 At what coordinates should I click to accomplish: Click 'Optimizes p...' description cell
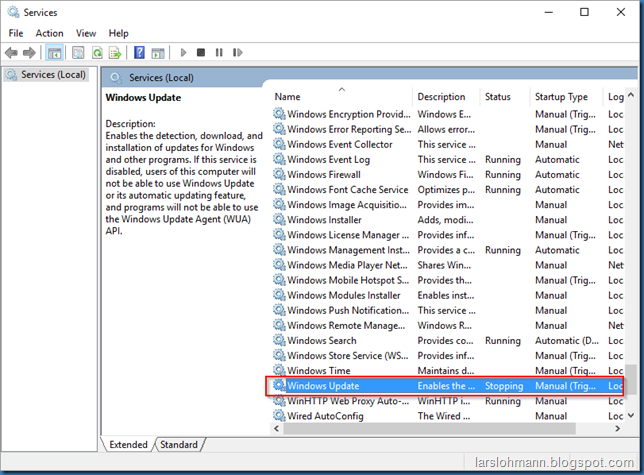coord(446,190)
